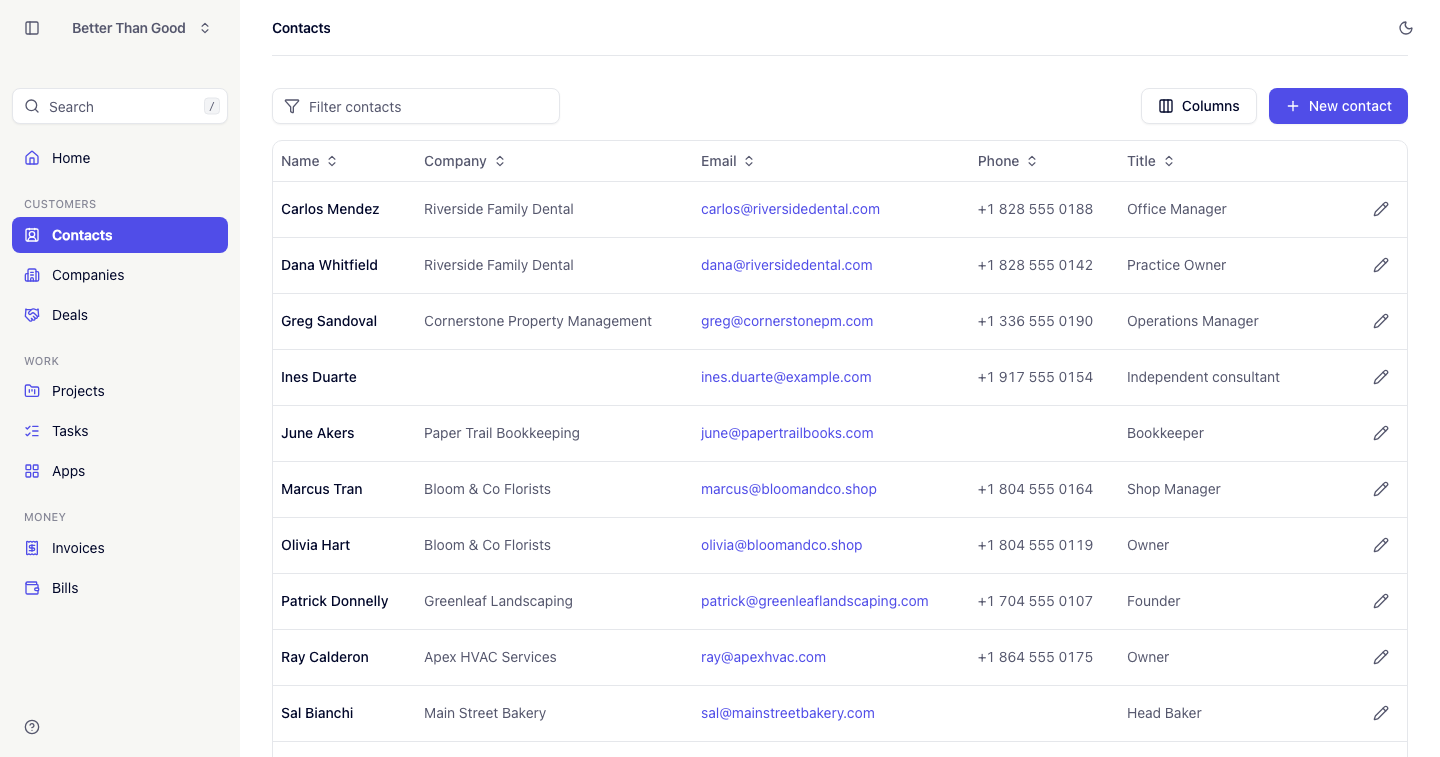Open Invoices in sidebar
This screenshot has width=1440, height=757.
click(x=120, y=548)
